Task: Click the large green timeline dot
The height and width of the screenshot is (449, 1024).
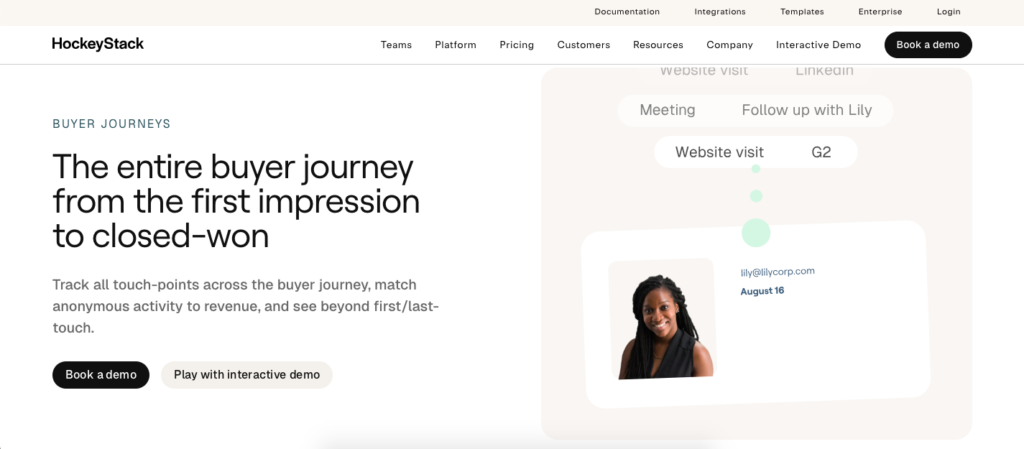Action: pos(756,232)
